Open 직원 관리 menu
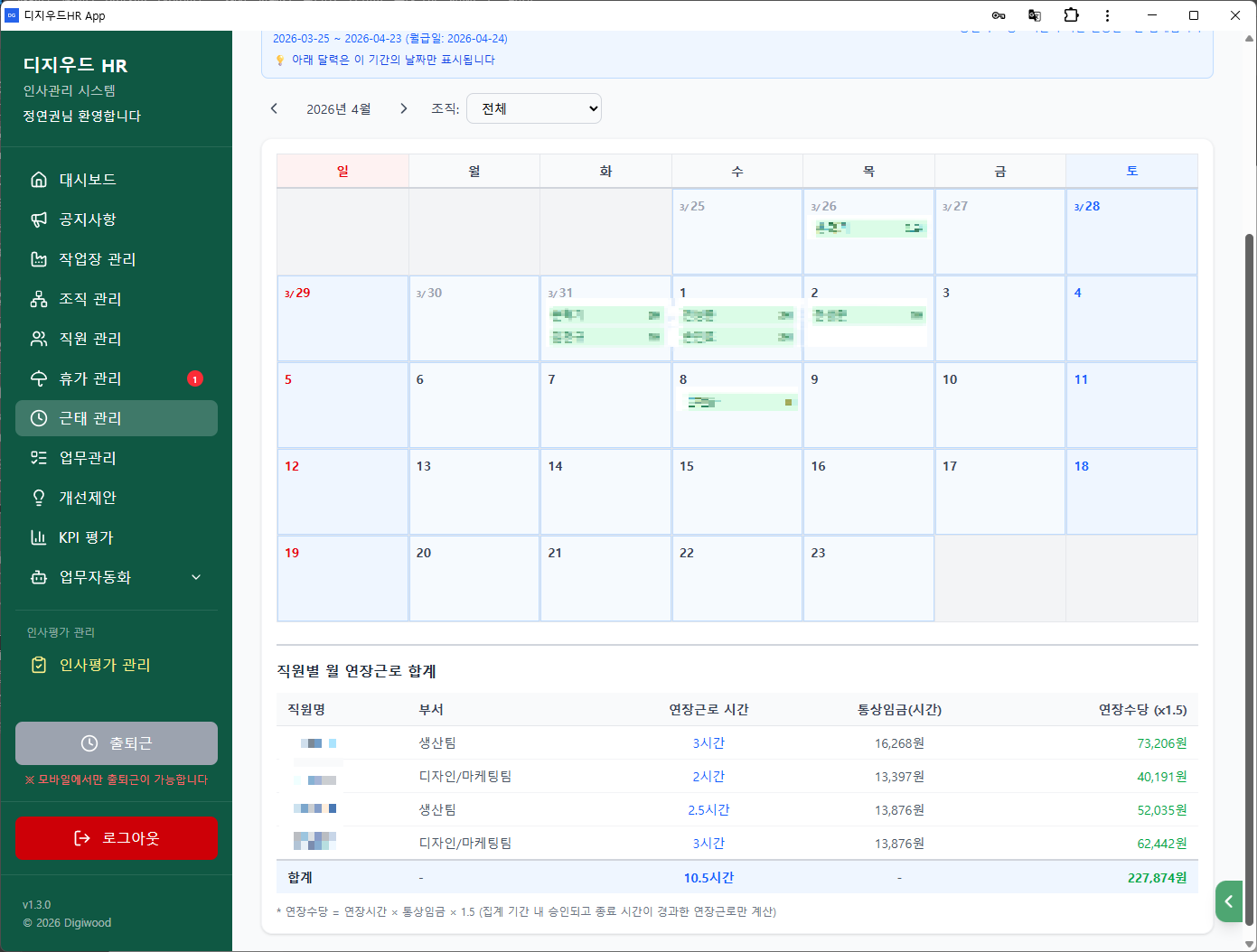The width and height of the screenshot is (1257, 952). 117,339
